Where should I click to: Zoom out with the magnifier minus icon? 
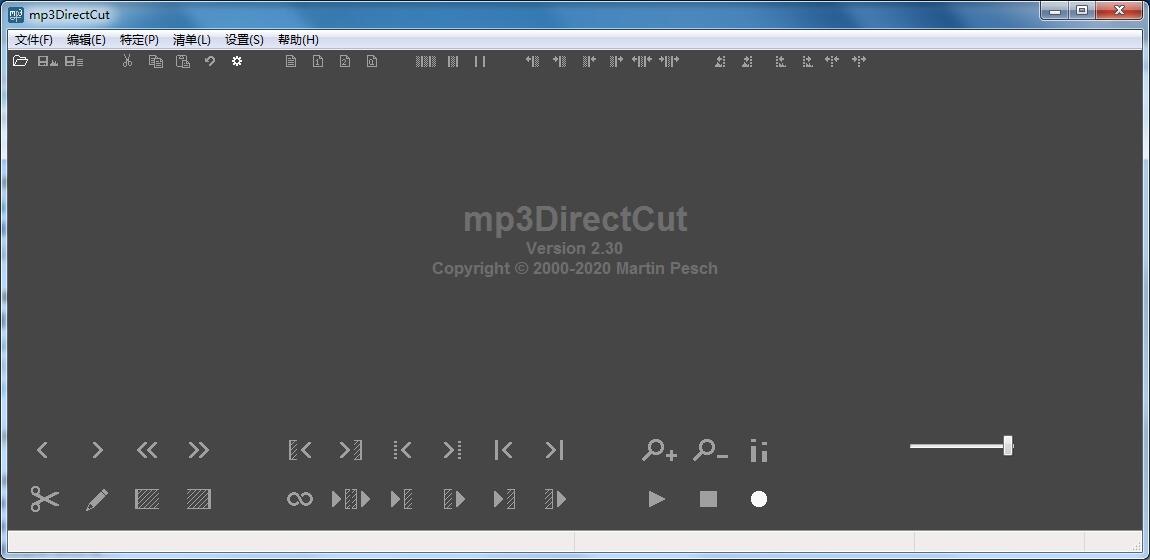710,451
